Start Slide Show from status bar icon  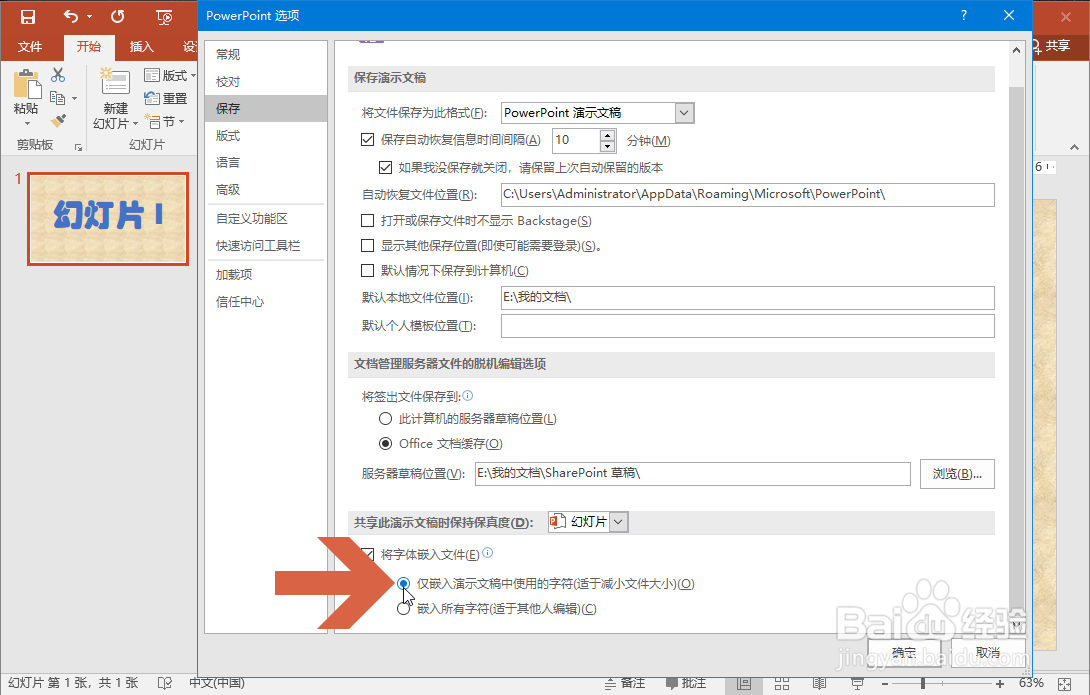pyautogui.click(x=857, y=684)
